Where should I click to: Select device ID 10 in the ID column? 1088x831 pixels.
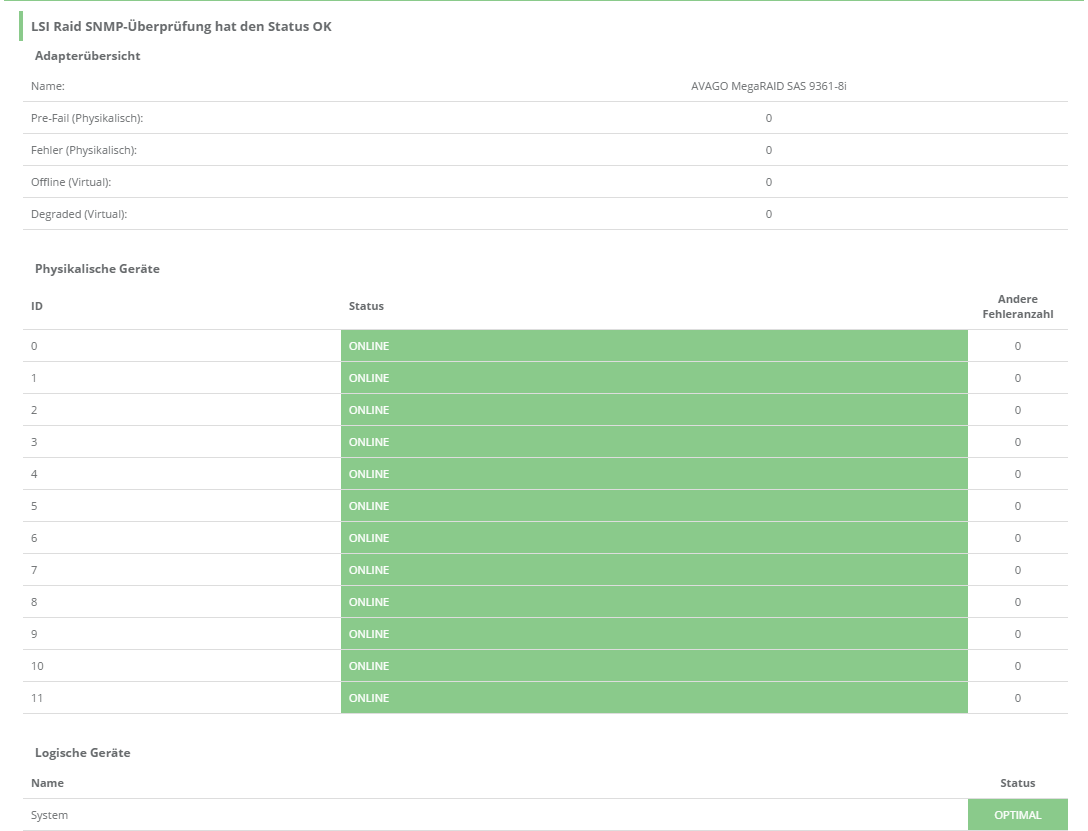click(x=37, y=666)
